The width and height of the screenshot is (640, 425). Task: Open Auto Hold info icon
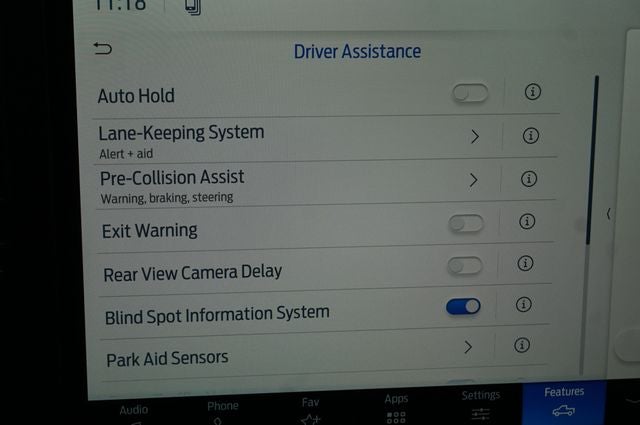click(533, 92)
